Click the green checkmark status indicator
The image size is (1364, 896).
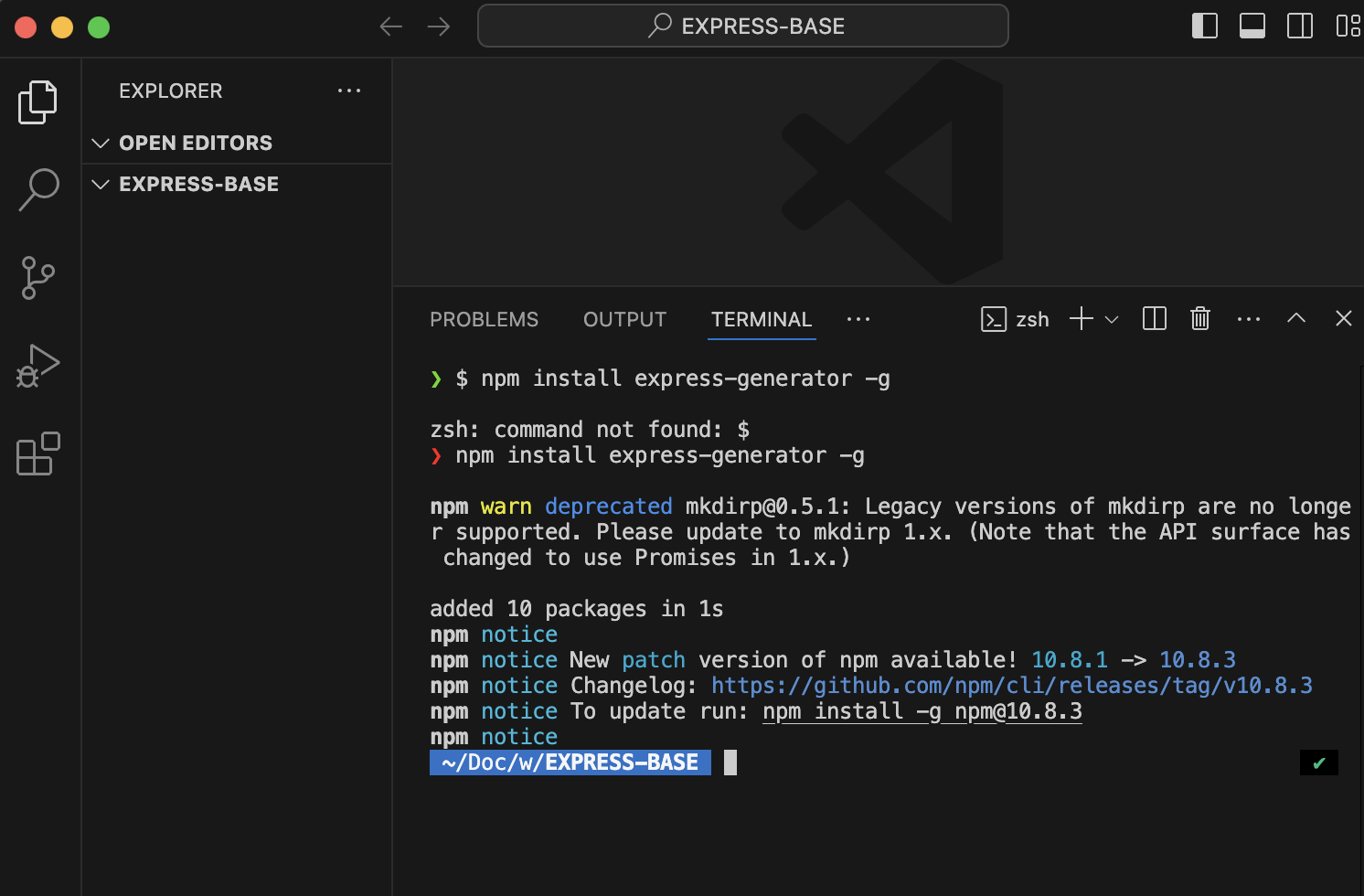tap(1319, 763)
